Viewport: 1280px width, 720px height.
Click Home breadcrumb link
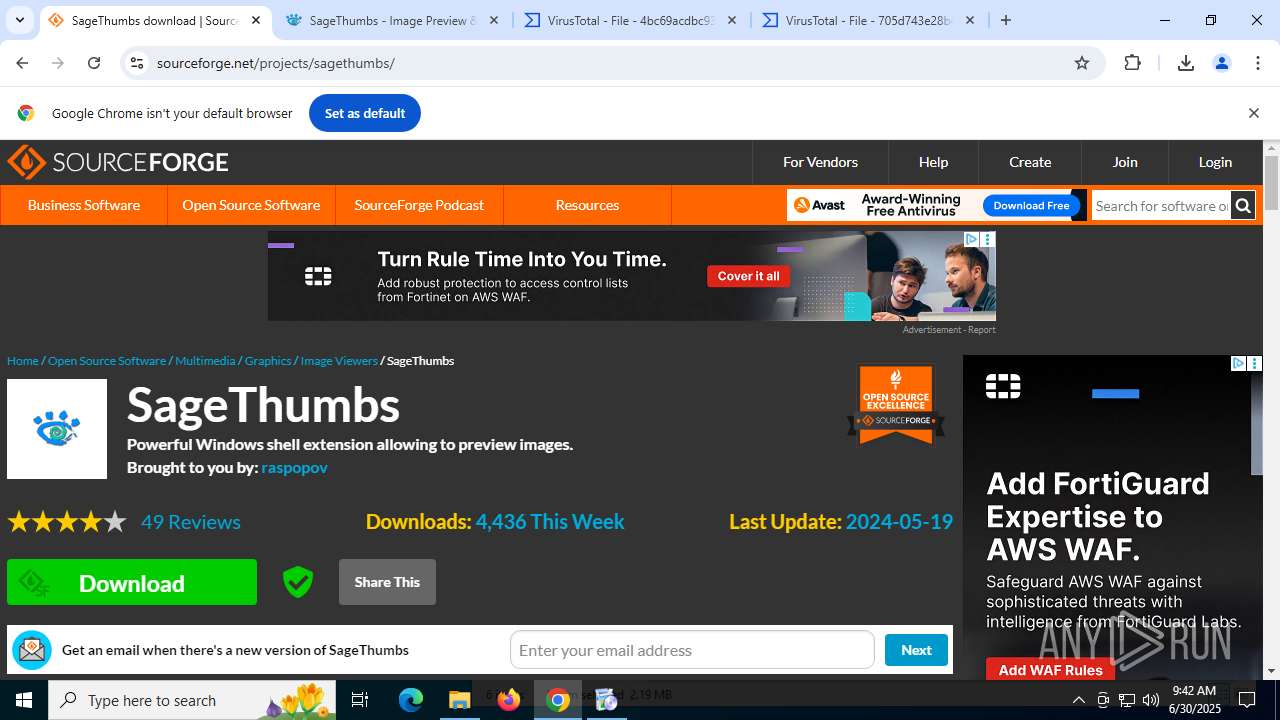[x=22, y=361]
